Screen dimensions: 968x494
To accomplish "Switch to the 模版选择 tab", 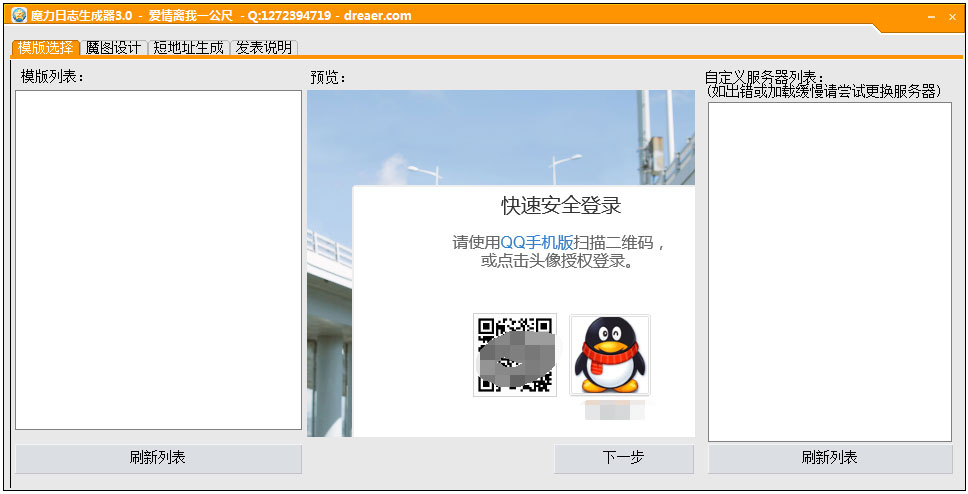I will [x=46, y=47].
